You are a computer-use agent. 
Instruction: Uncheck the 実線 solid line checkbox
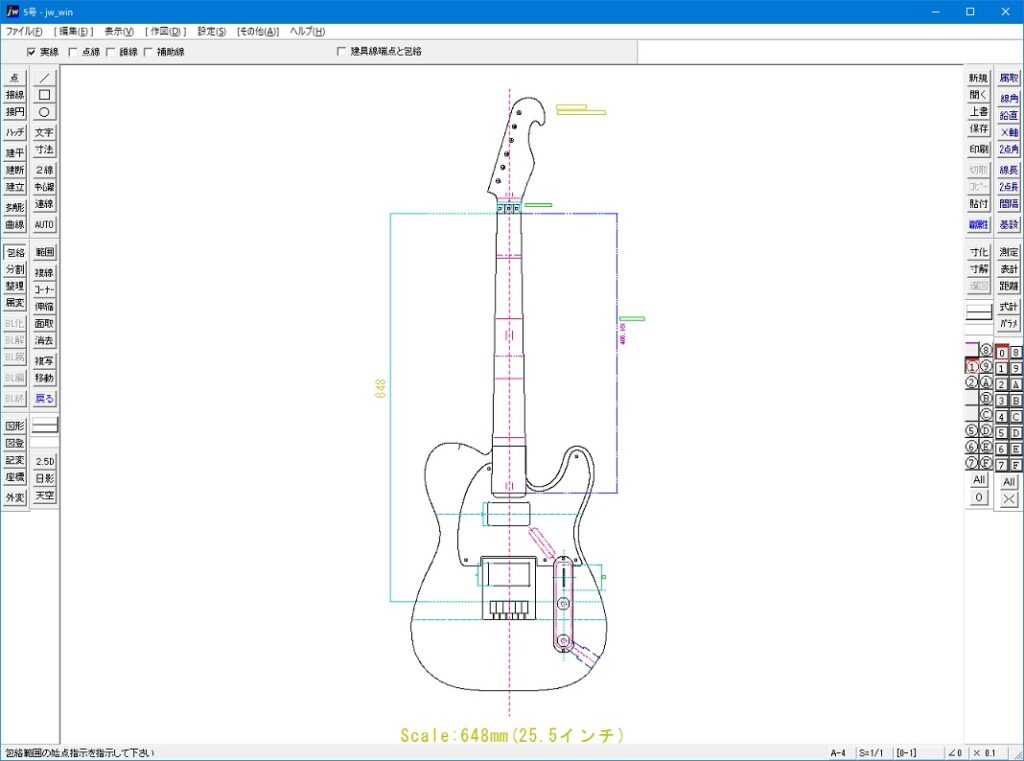point(31,51)
